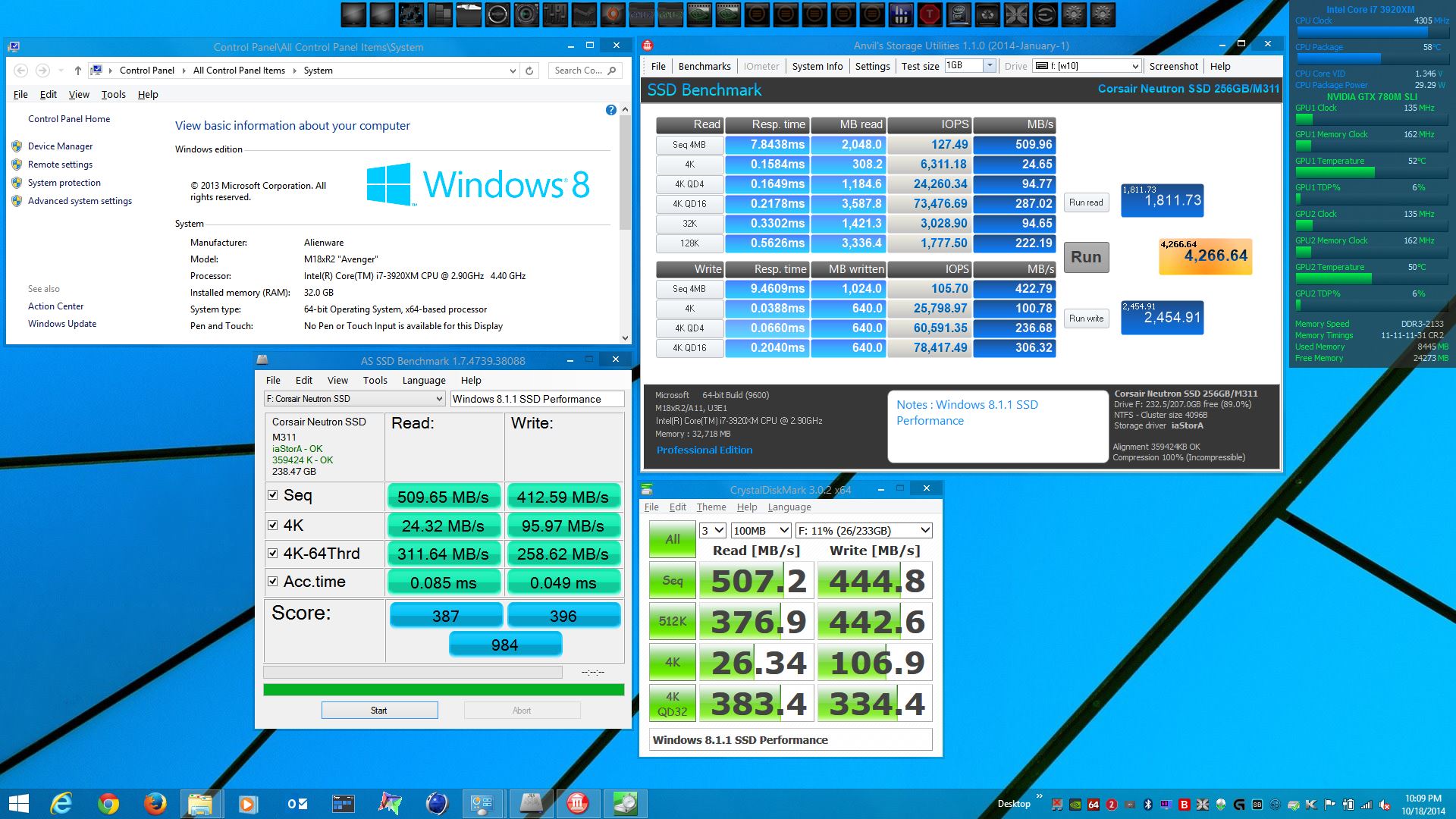Click the muted volume tray icon
The height and width of the screenshot is (819, 1456).
tap(1384, 805)
